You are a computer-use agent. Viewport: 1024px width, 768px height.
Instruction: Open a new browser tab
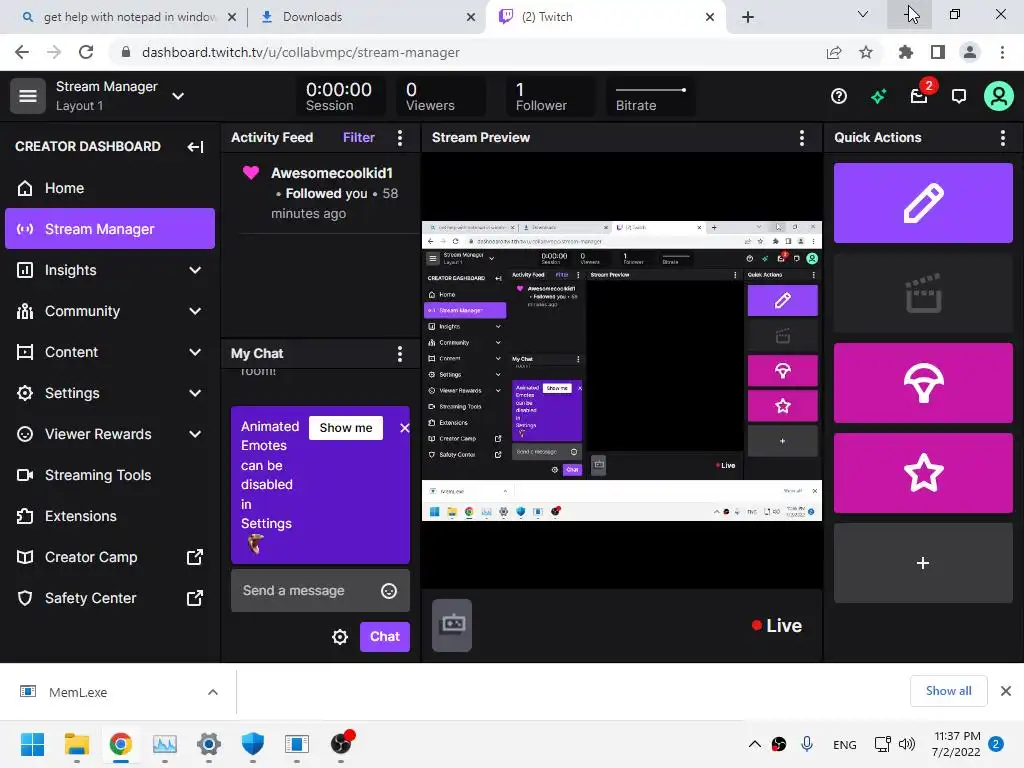[x=748, y=17]
